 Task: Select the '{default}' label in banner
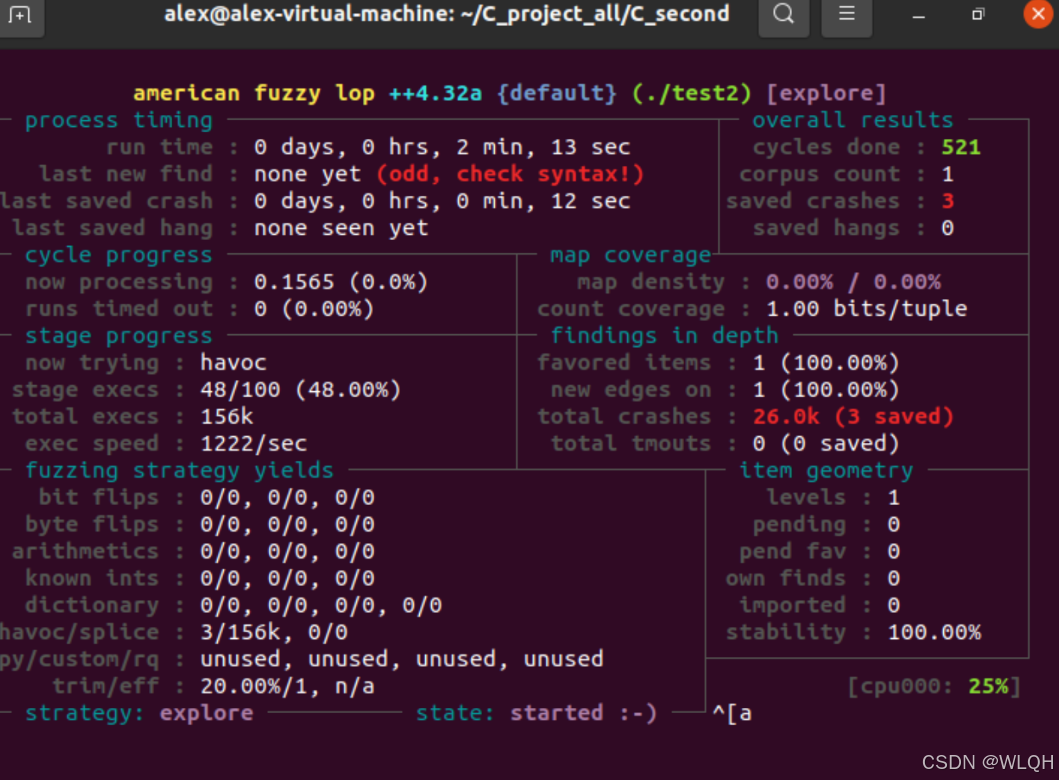(x=557, y=93)
